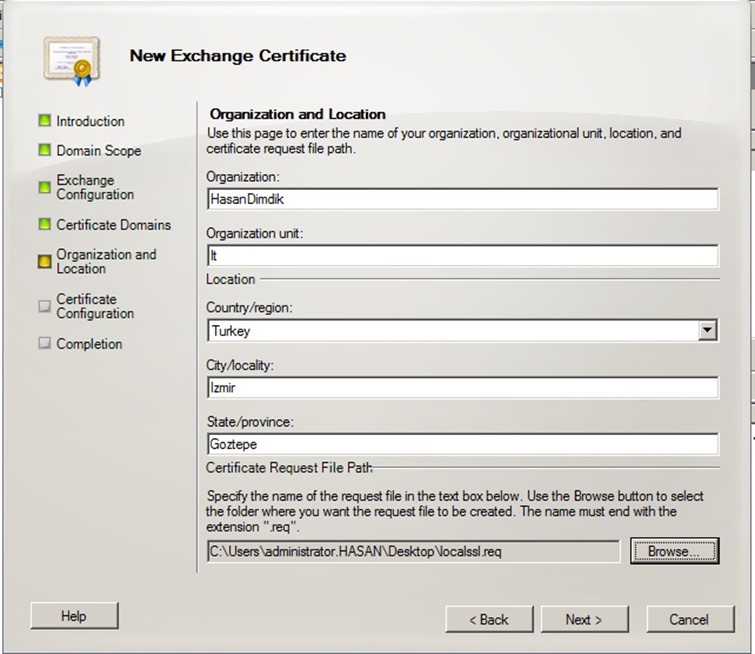Click the gray Certificate Configuration step indicator

44,306
